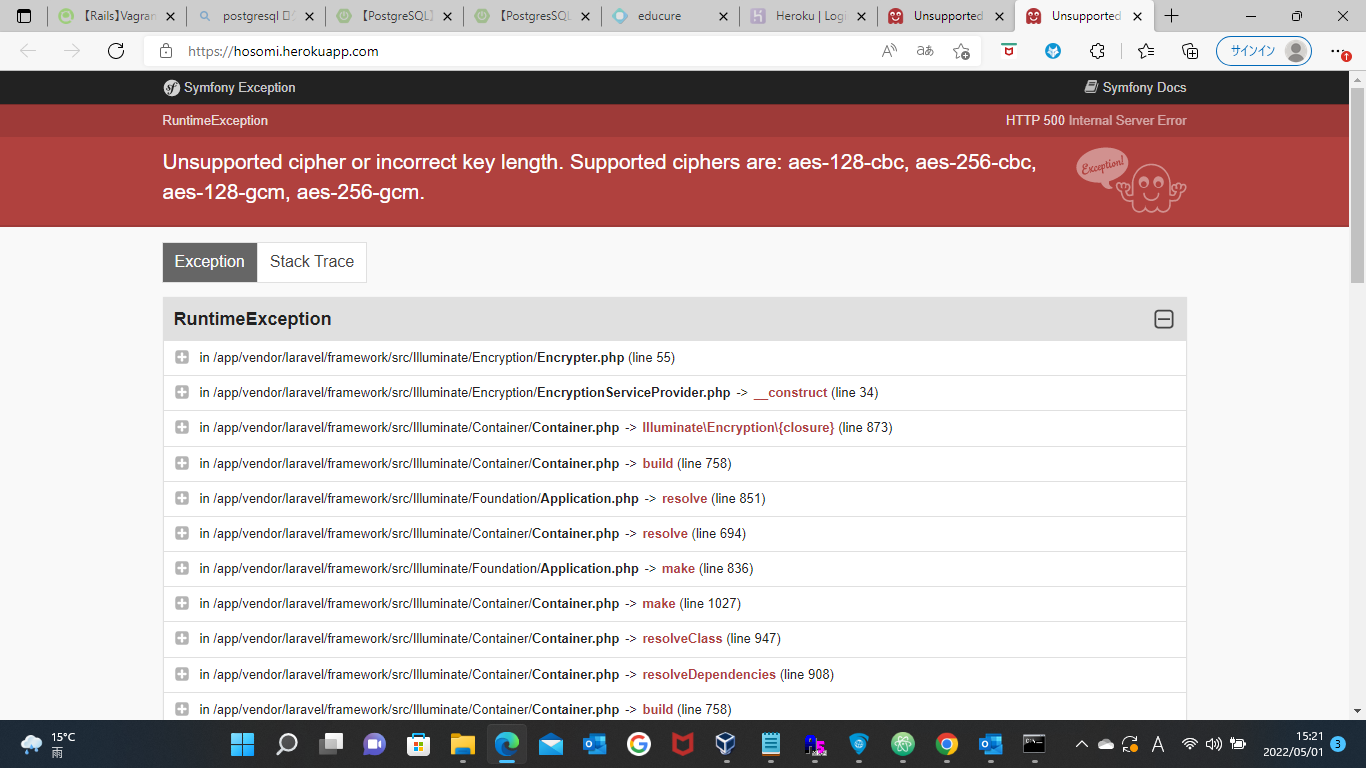Open the clock and date panel
1366x768 pixels.
pos(1292,744)
